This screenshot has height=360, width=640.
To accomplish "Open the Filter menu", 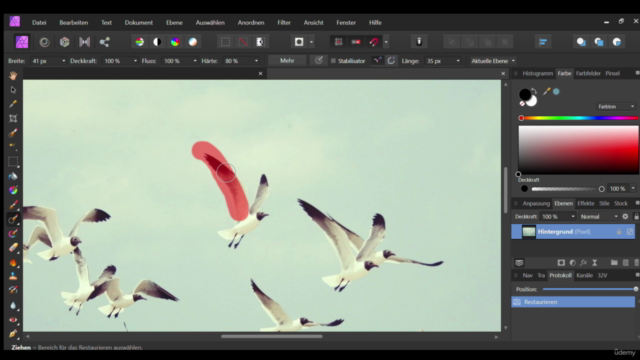I will [x=284, y=22].
